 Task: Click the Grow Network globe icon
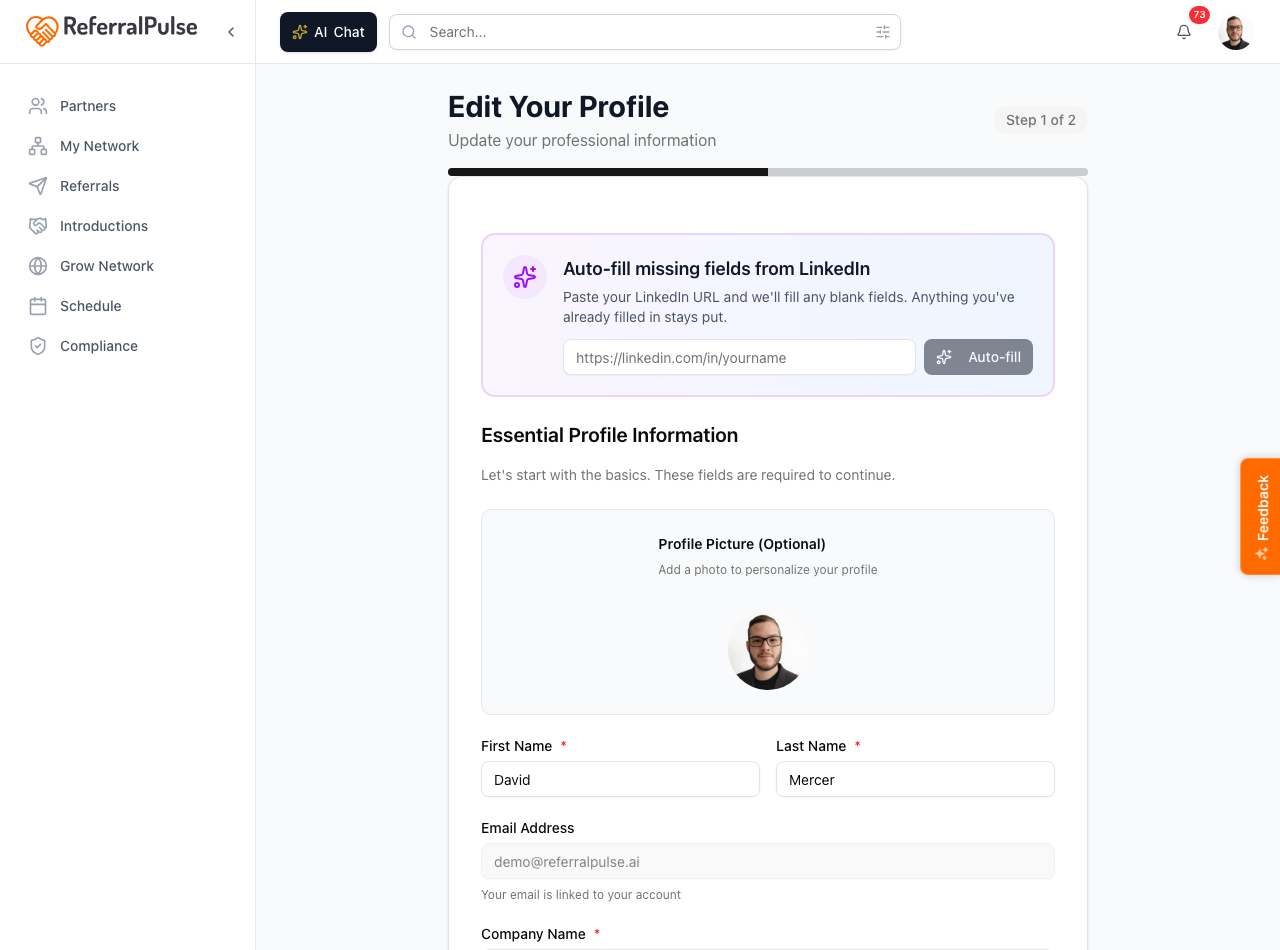[x=38, y=266]
